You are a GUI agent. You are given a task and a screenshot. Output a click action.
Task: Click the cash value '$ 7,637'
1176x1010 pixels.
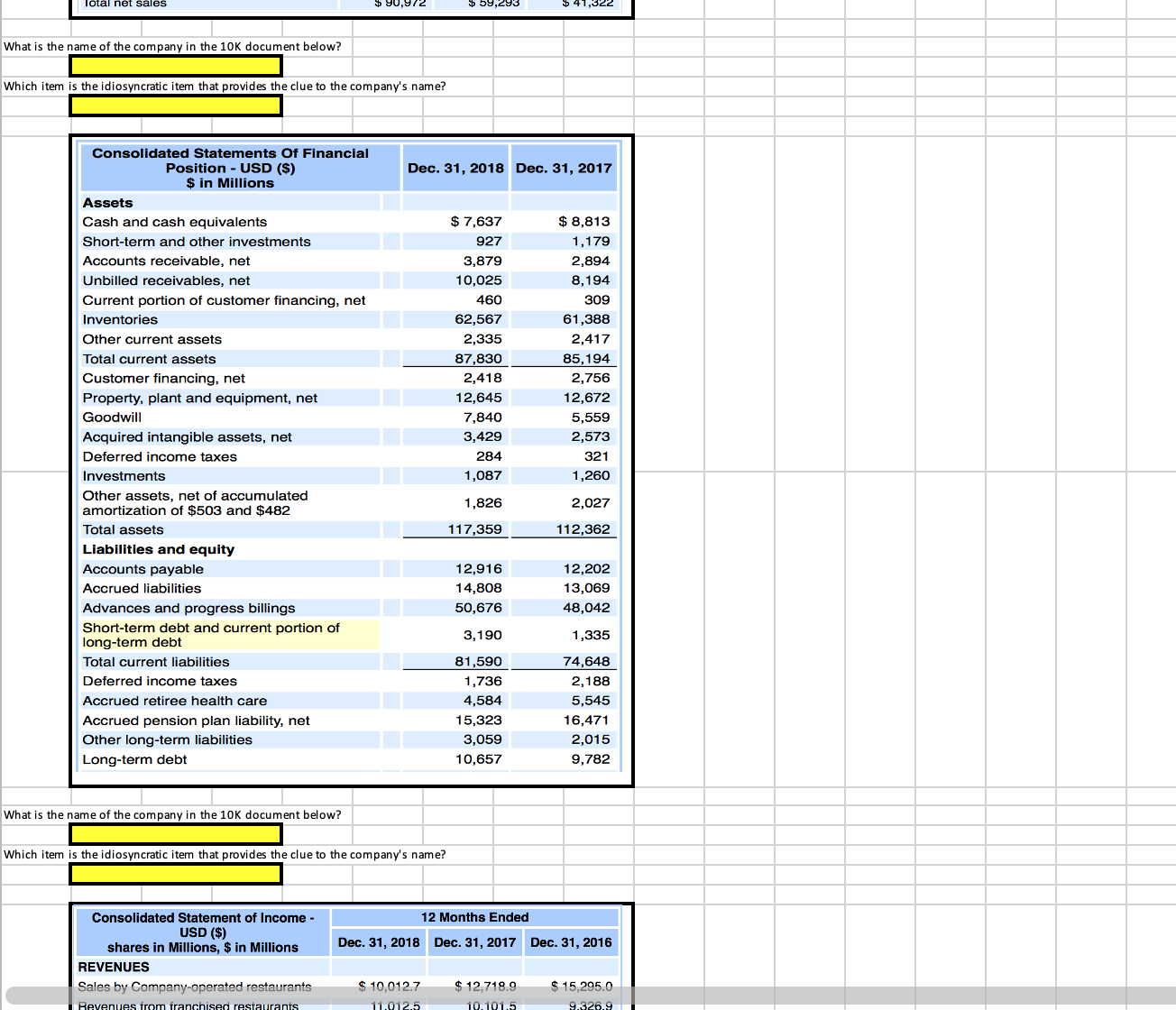click(x=476, y=222)
